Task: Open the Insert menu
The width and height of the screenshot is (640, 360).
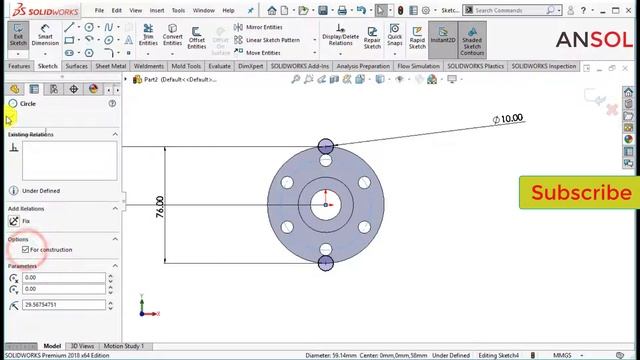Action: point(157,11)
